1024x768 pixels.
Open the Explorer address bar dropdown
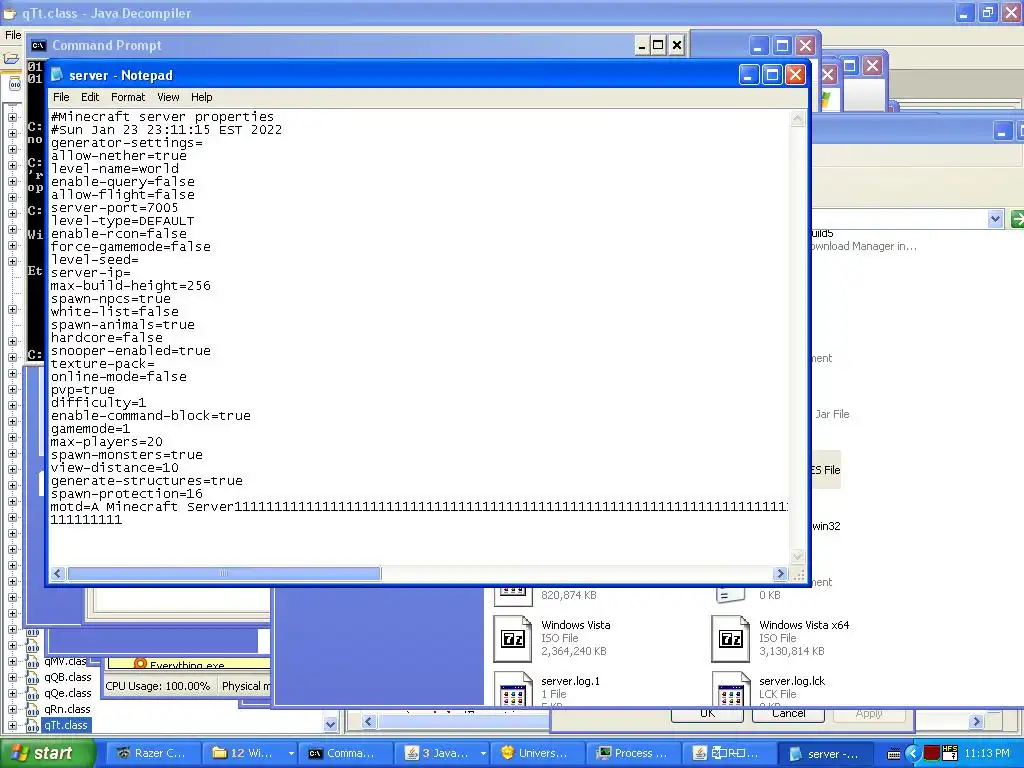[x=995, y=219]
